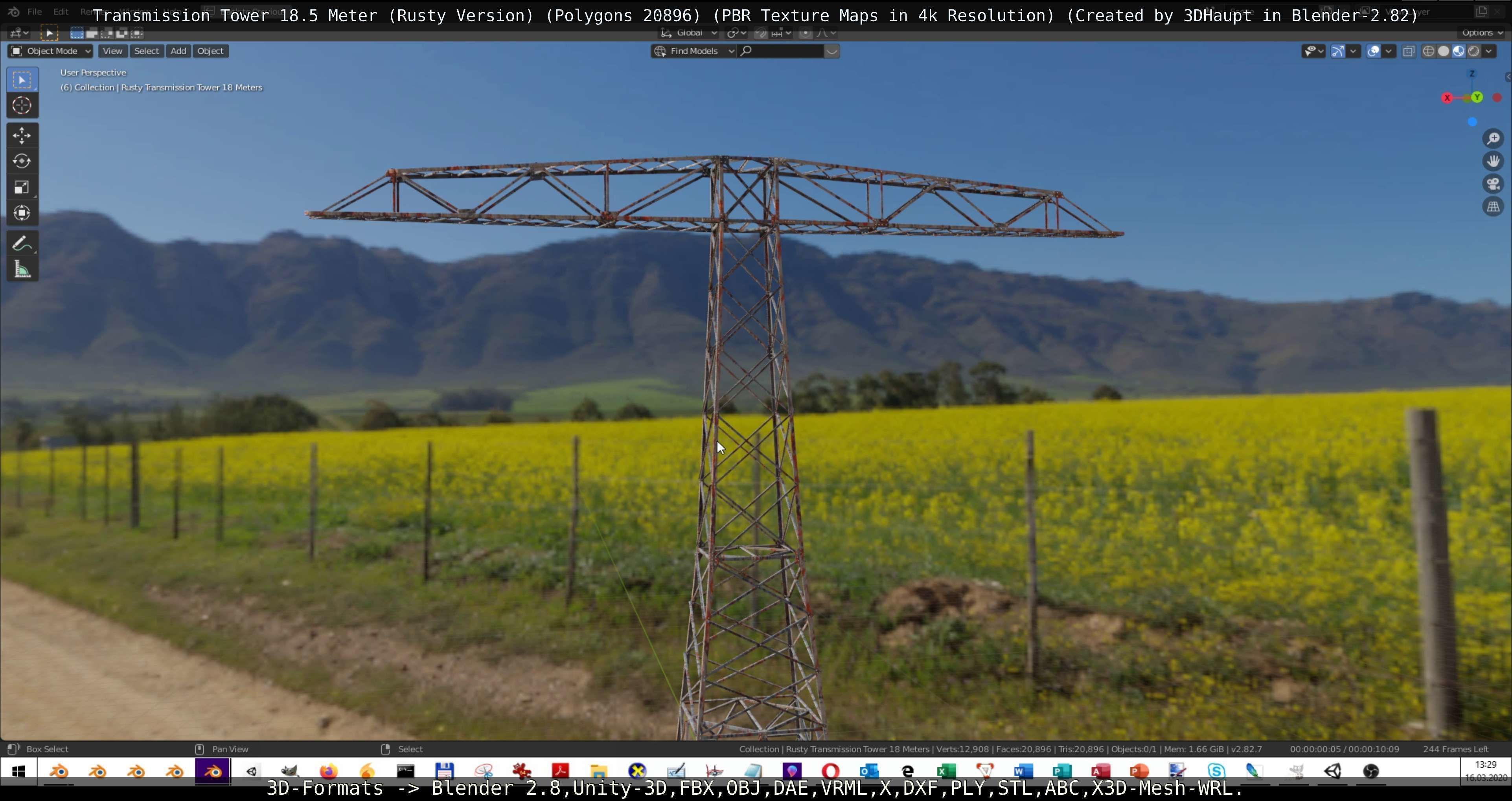Screen dimensions: 1512x801
Task: Expand the shading options arrow
Action: click(x=1488, y=51)
